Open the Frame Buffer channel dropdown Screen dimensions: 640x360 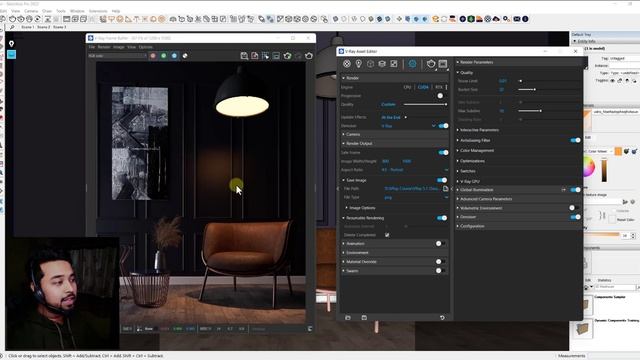coord(117,56)
